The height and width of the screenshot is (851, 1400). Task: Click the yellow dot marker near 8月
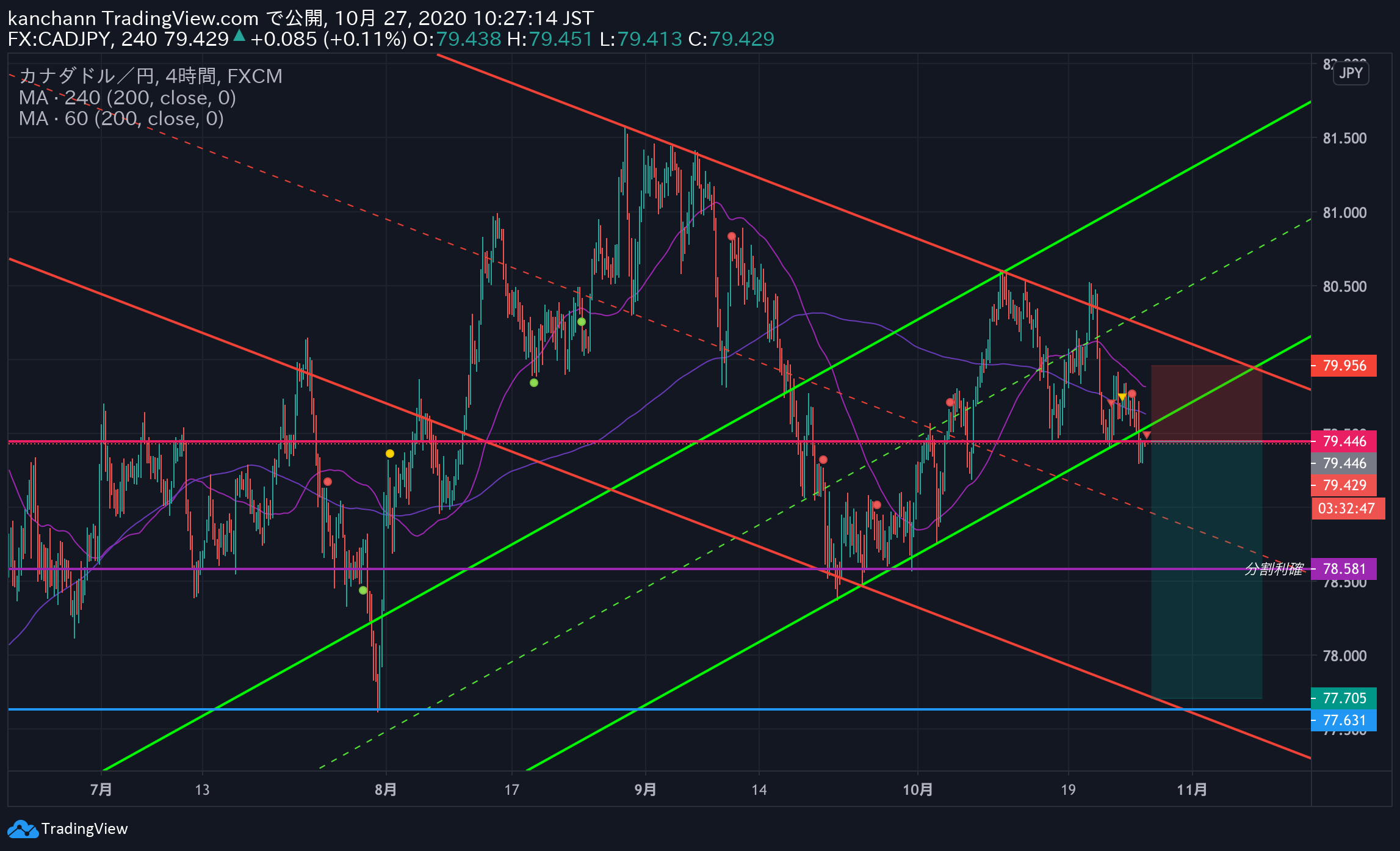[390, 454]
